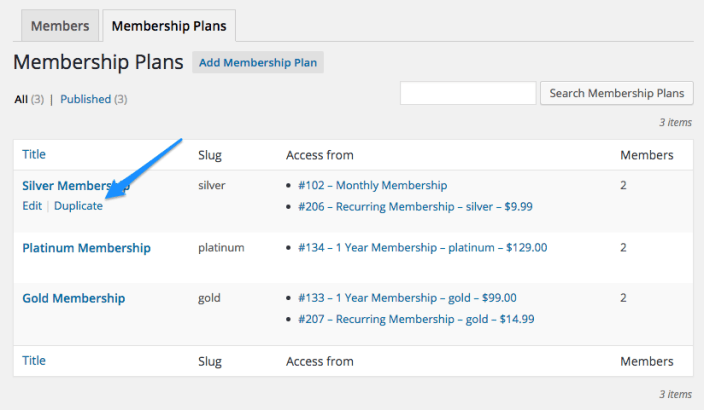
Task: Show All membership plans filter
Action: (x=21, y=99)
